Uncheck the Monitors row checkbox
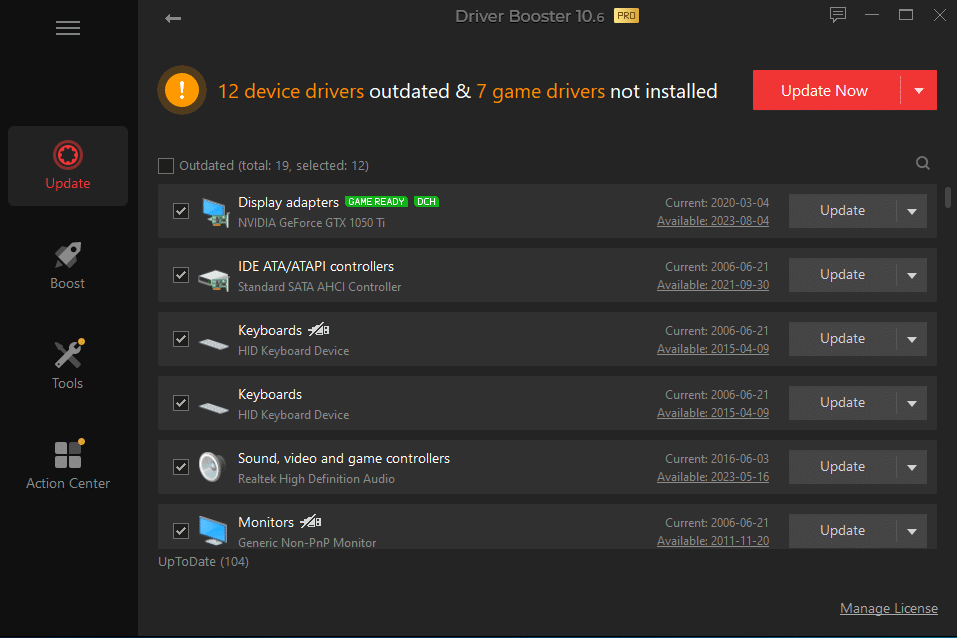 coord(181,531)
